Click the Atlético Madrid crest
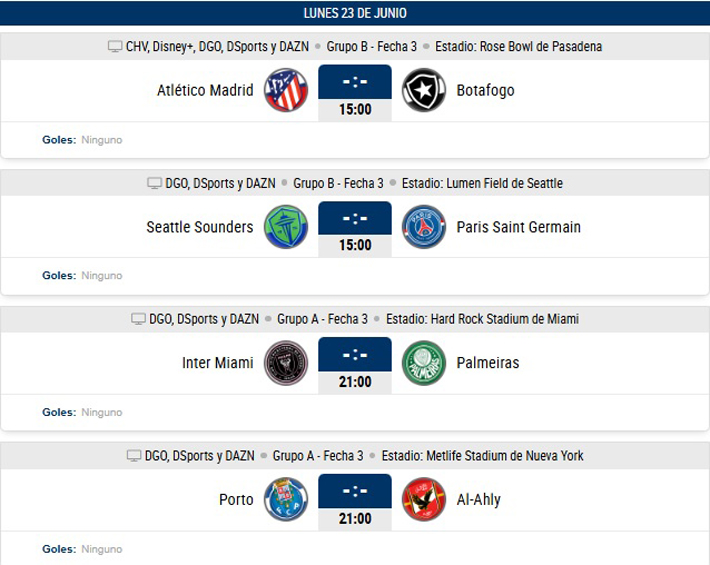 click(286, 90)
